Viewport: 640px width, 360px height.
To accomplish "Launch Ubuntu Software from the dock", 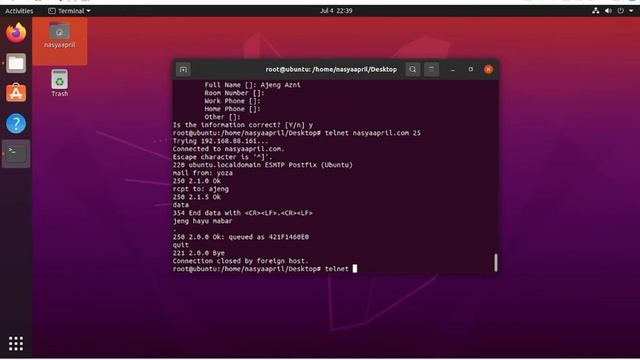I will [16, 93].
